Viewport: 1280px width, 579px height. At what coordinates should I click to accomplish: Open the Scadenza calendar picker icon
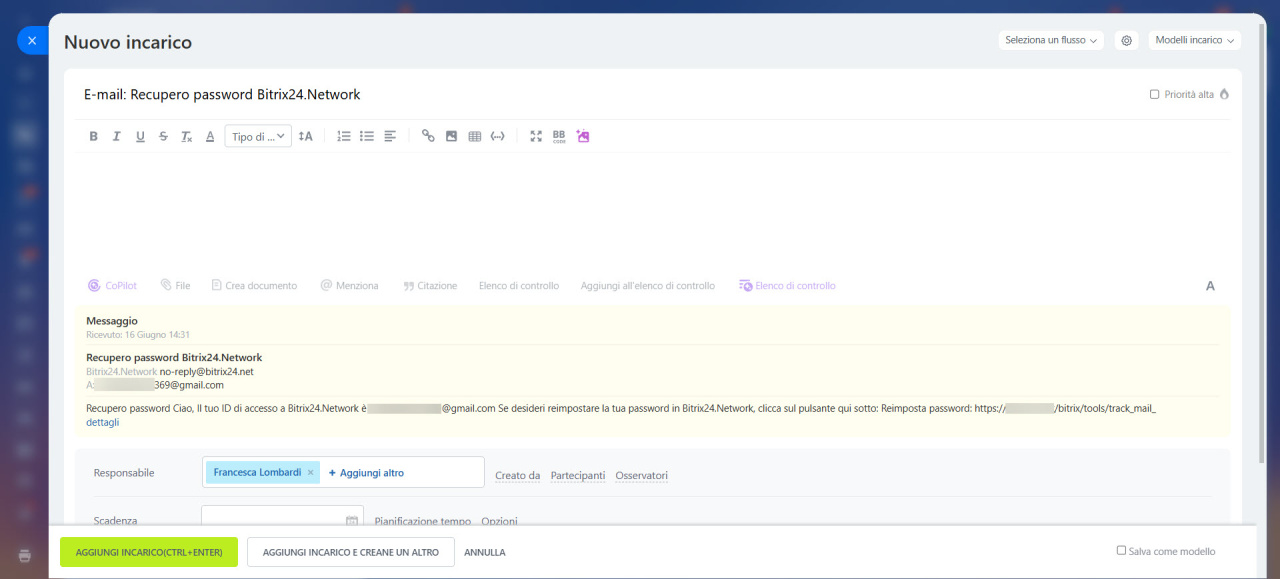tap(352, 520)
